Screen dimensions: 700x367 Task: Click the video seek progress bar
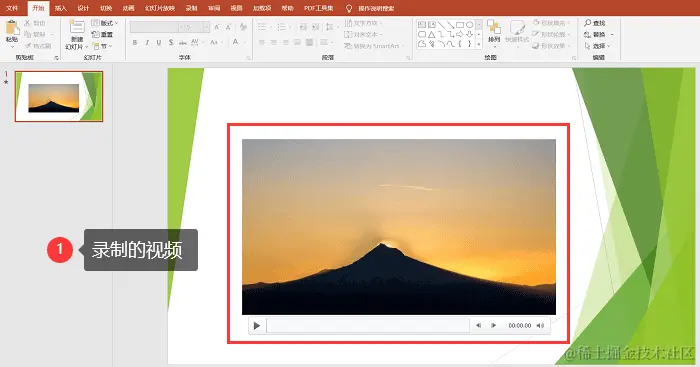(x=368, y=326)
